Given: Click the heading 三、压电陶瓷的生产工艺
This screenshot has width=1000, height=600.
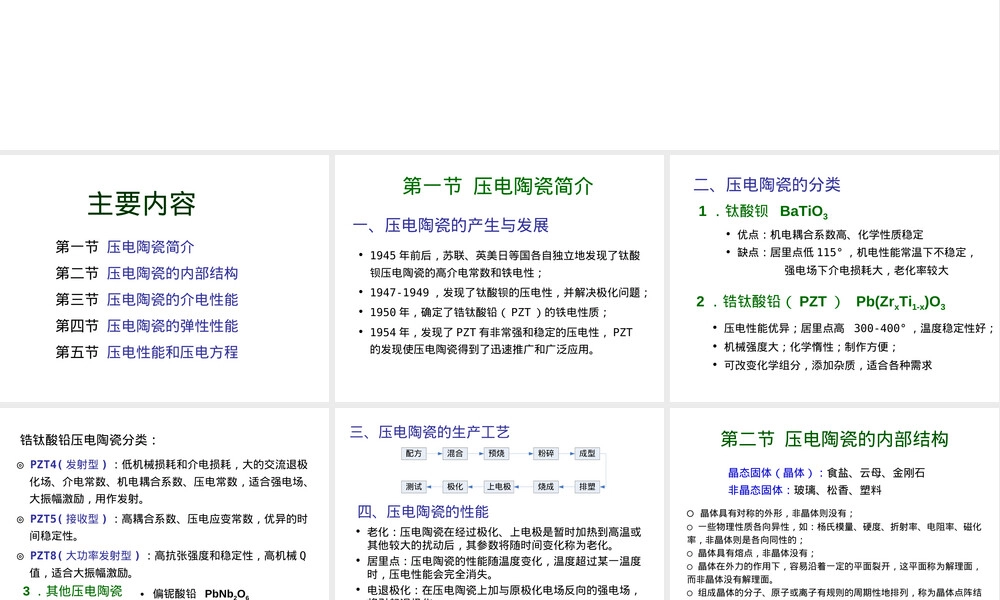Looking at the screenshot, I should tap(429, 432).
